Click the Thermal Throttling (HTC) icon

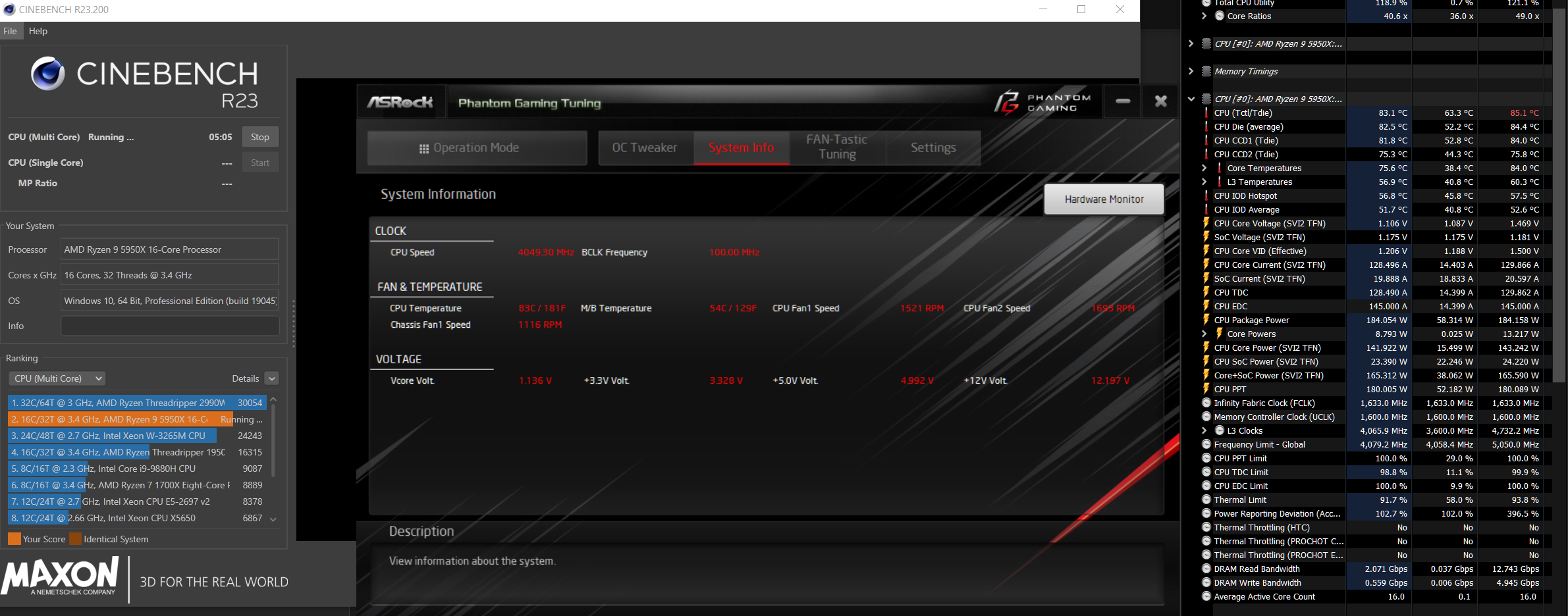coord(1206,527)
